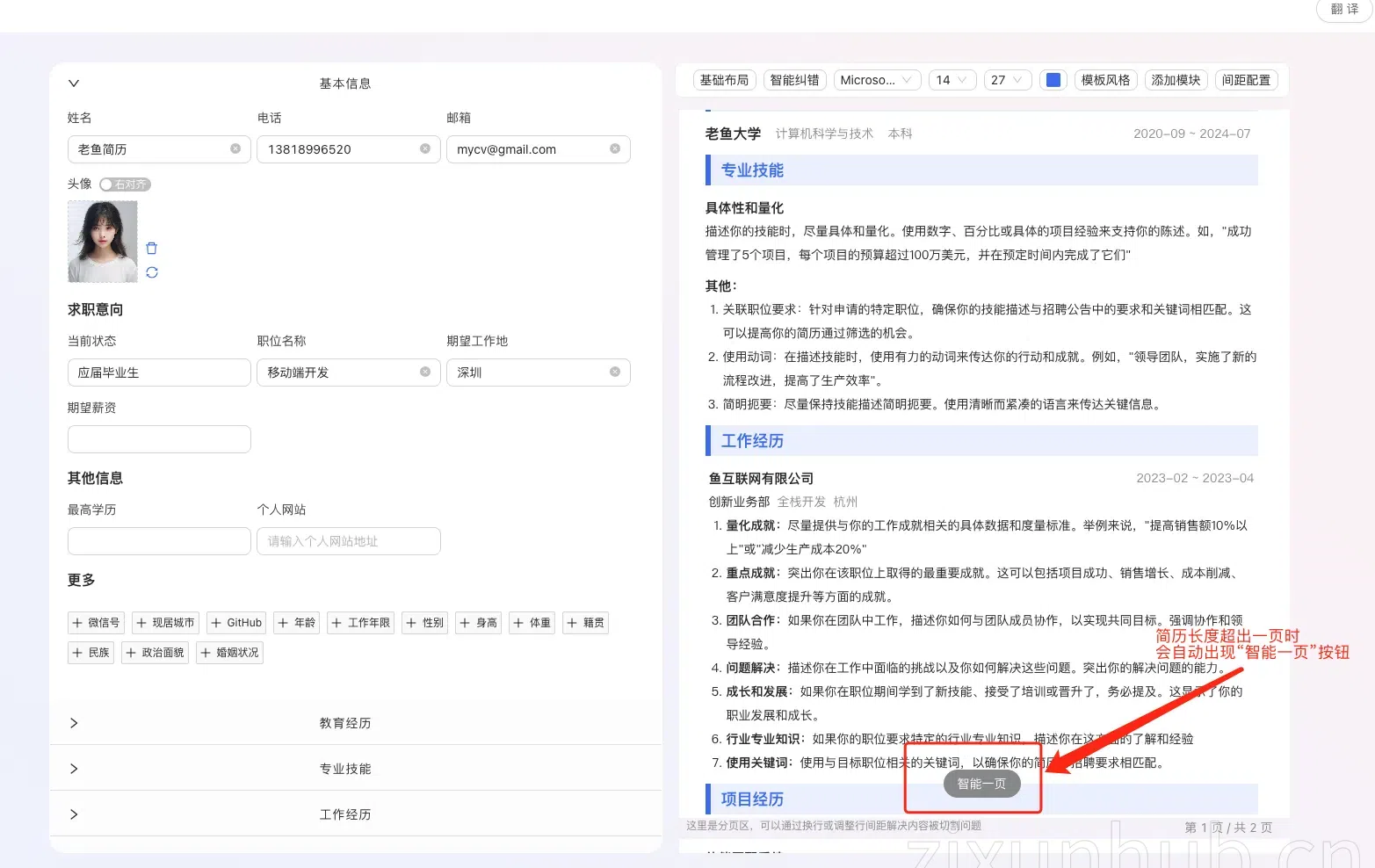Open 模板风格 options
The image size is (1375, 868).
[x=1105, y=80]
